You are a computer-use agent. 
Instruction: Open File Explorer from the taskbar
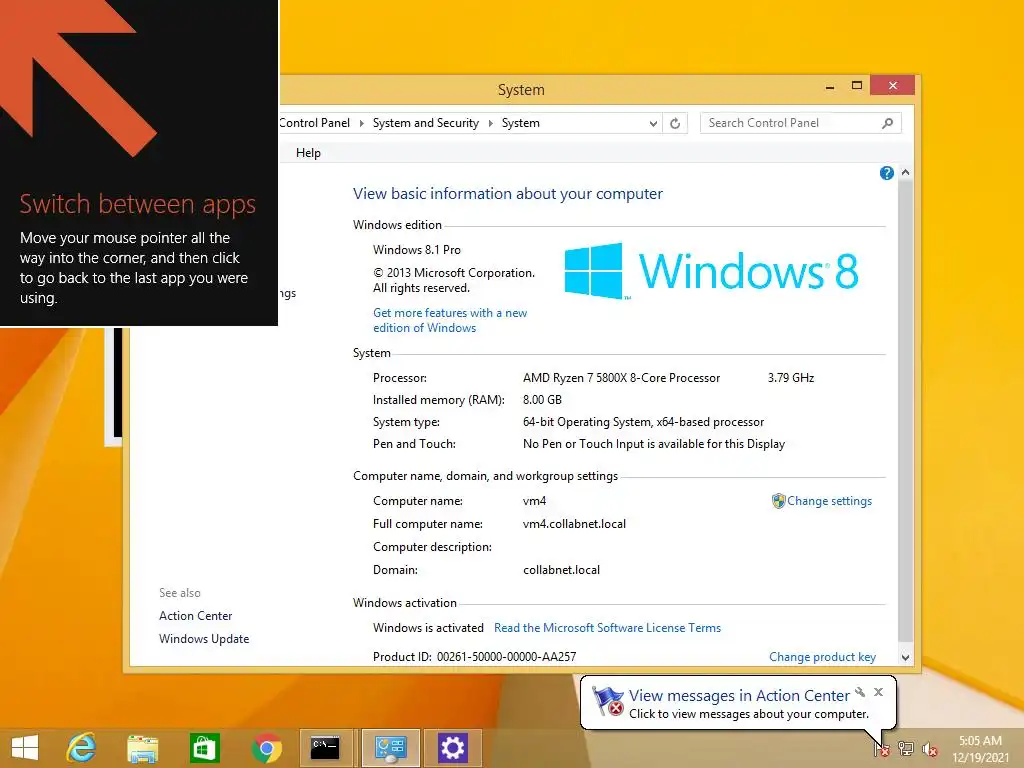[x=142, y=748]
